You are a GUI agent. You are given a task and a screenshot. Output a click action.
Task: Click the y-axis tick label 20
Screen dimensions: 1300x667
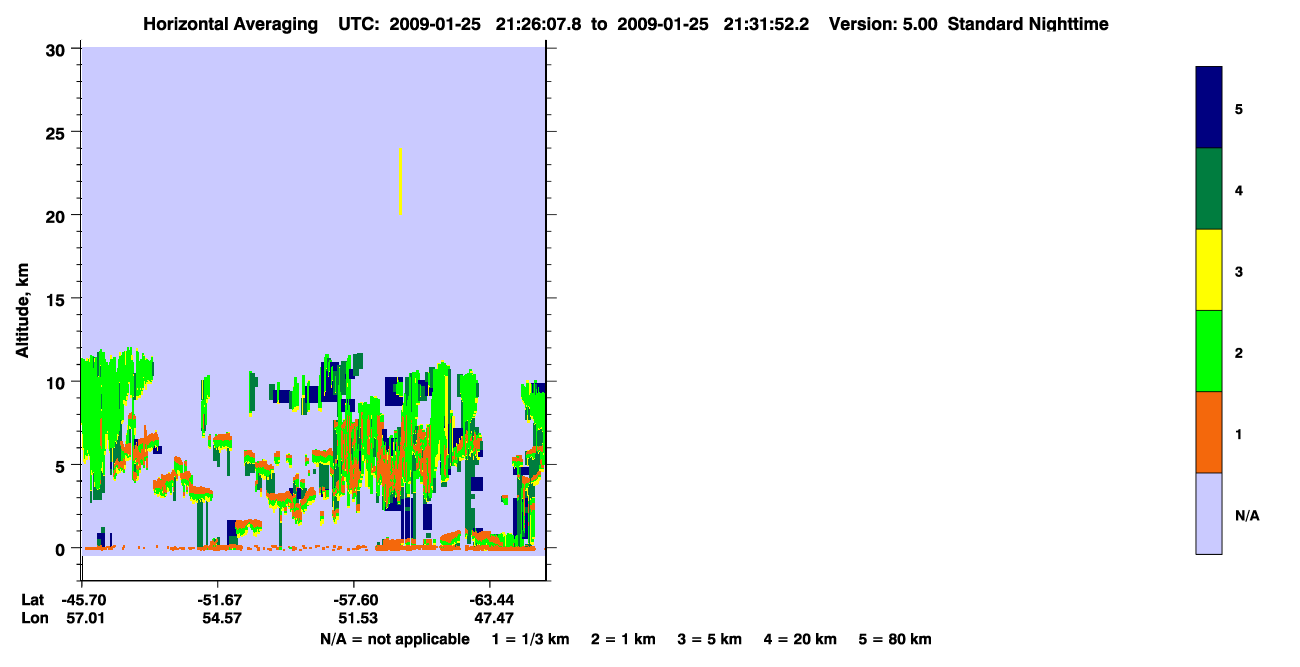[x=58, y=216]
